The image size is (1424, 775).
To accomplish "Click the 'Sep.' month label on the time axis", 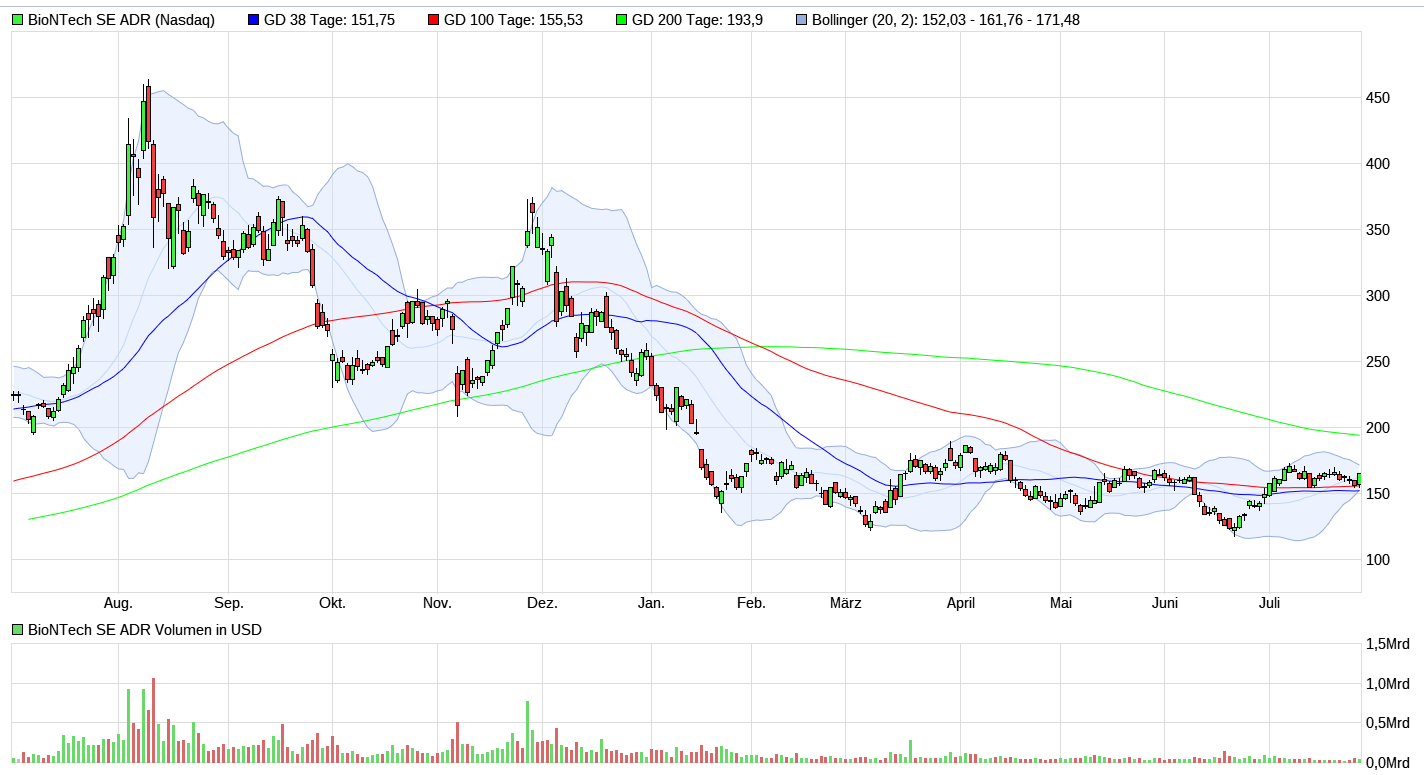I will 229,603.
